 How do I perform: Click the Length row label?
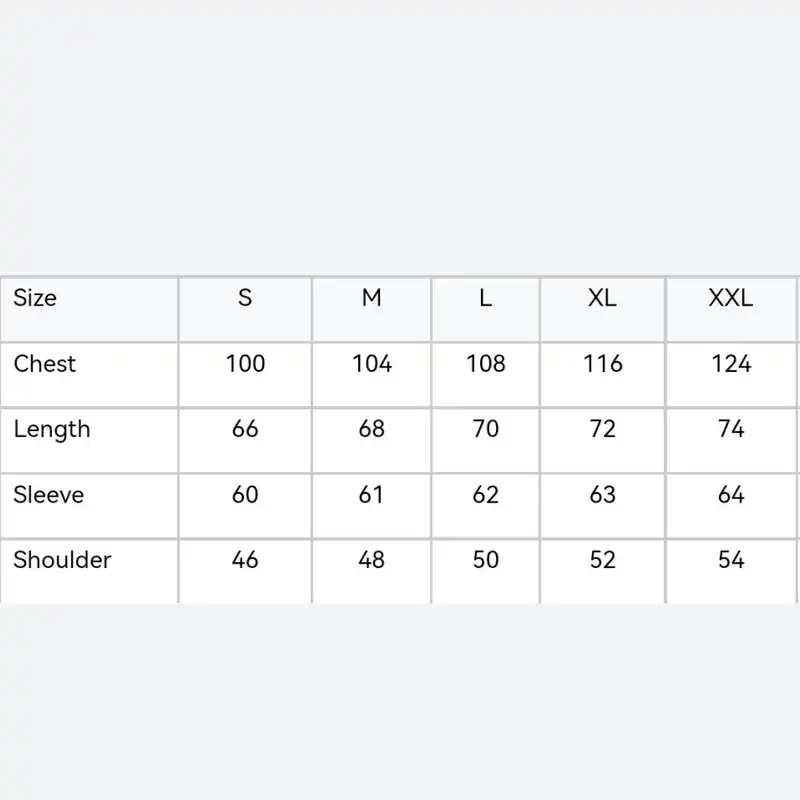pyautogui.click(x=52, y=430)
